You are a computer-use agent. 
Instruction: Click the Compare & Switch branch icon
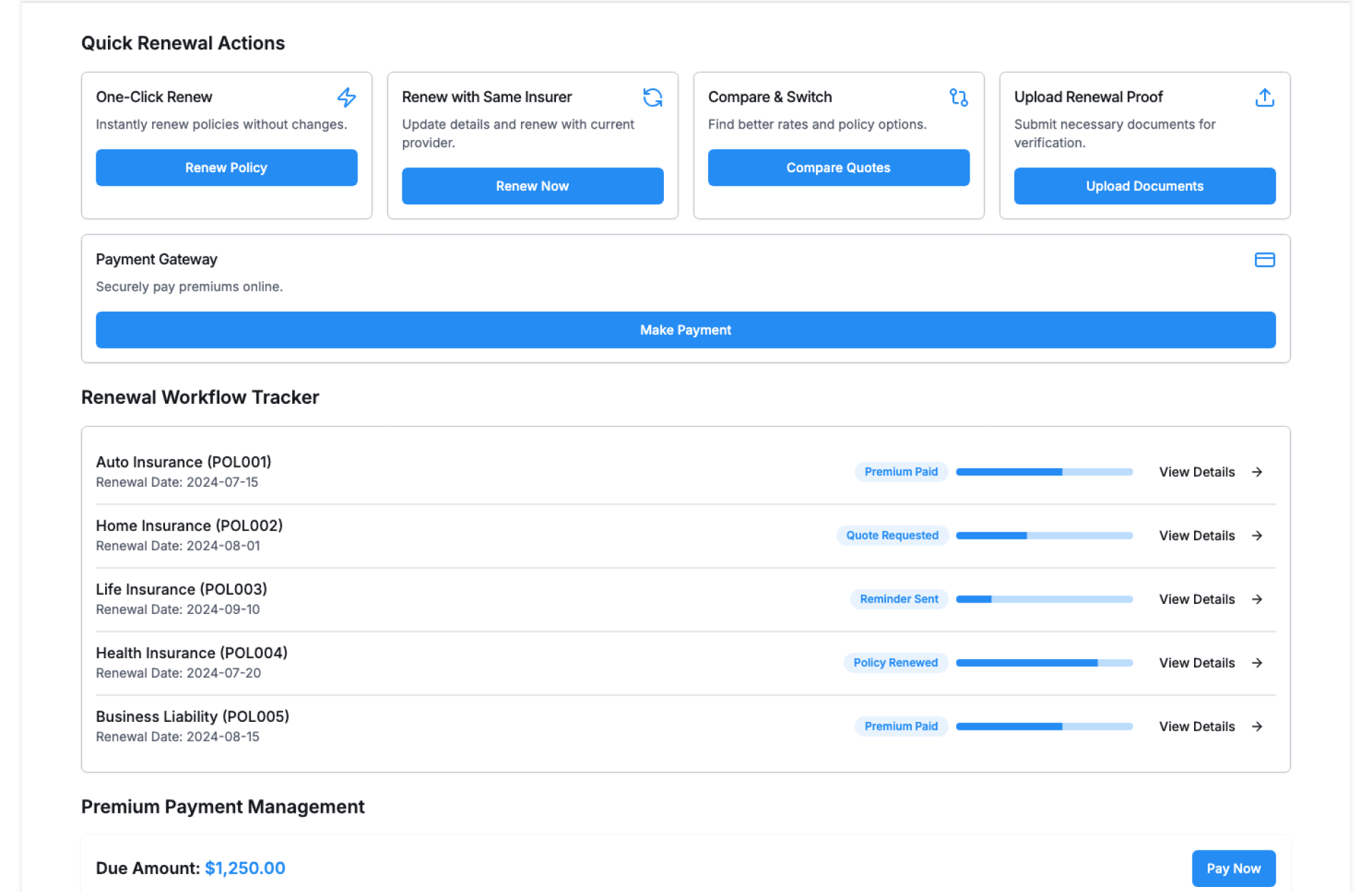click(958, 97)
